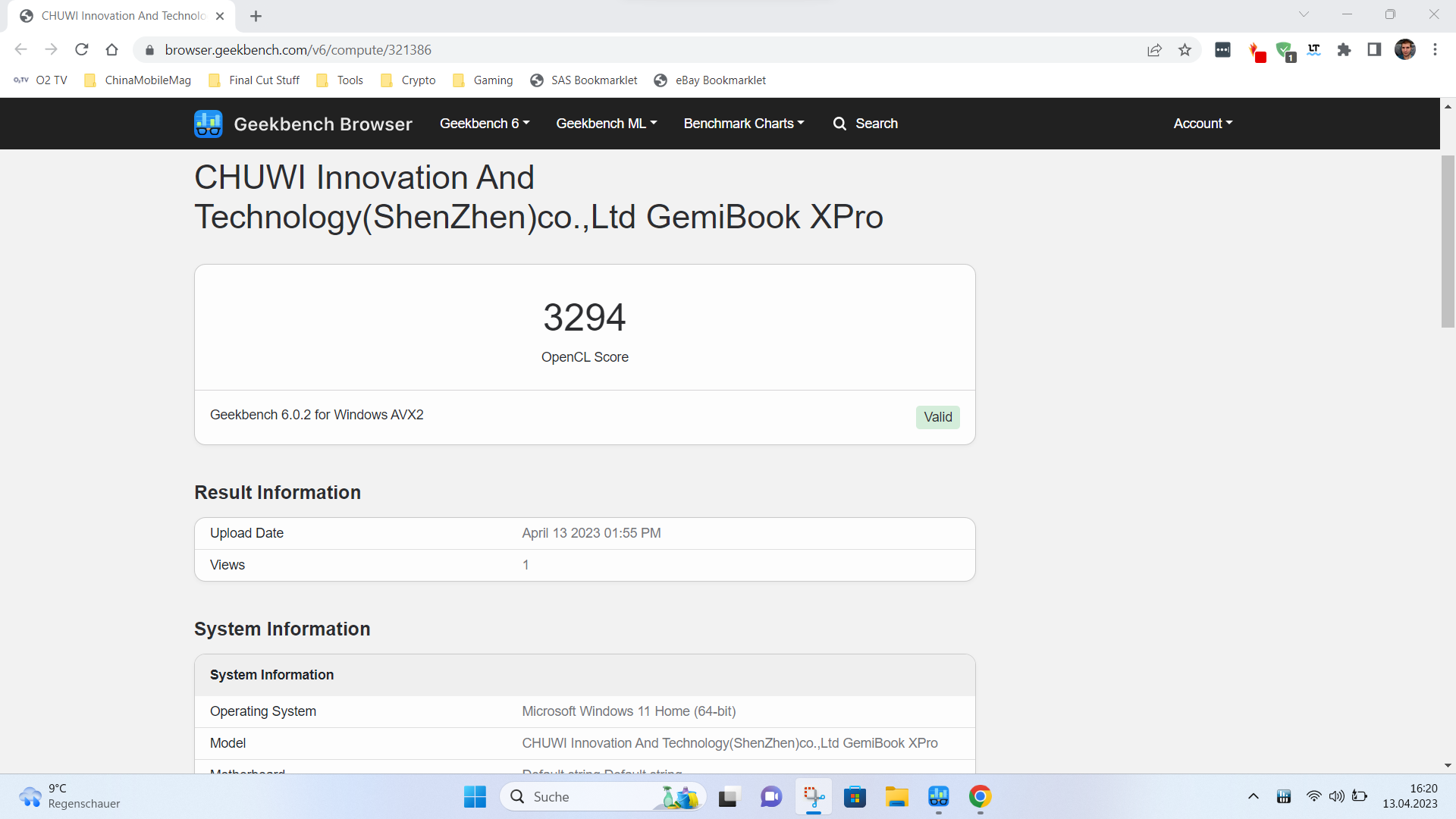Open File Explorer from the taskbar

coord(896,797)
